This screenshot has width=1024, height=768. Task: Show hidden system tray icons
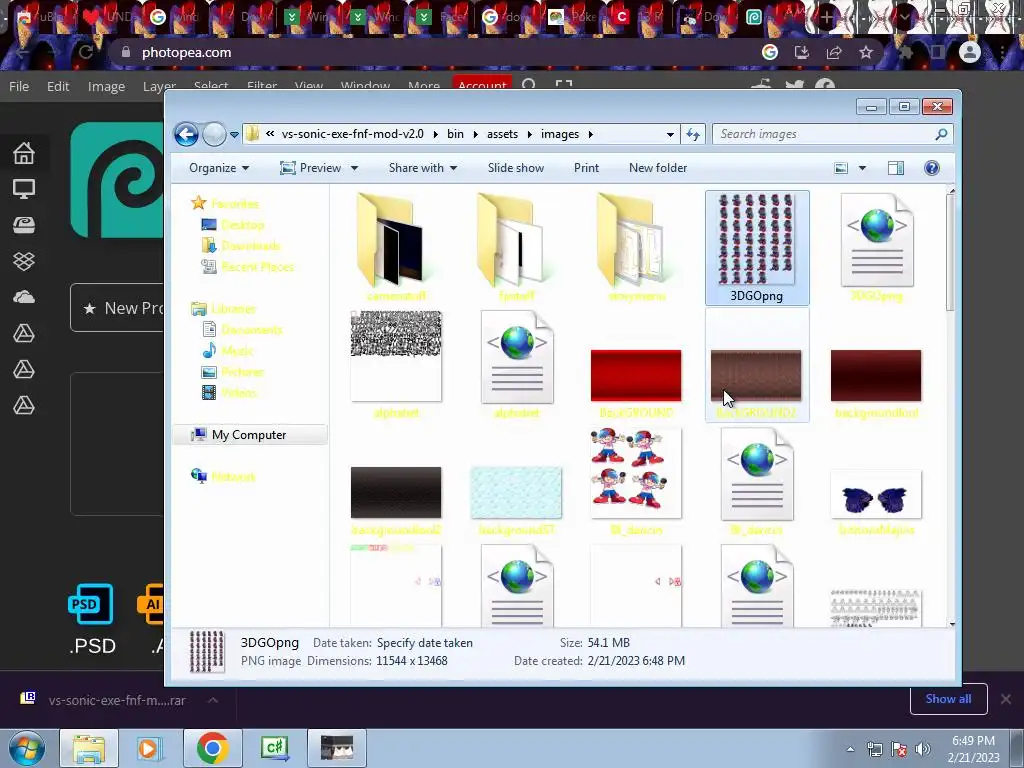(x=850, y=749)
